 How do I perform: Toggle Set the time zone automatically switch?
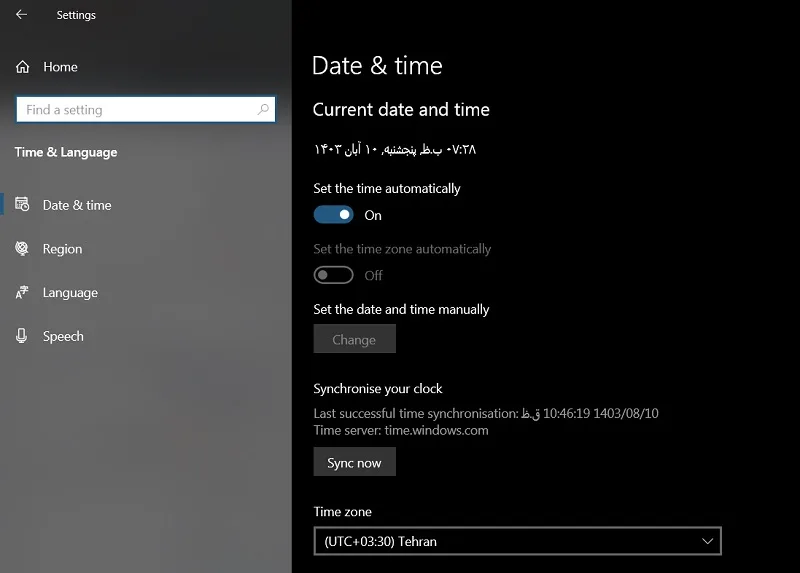(333, 275)
